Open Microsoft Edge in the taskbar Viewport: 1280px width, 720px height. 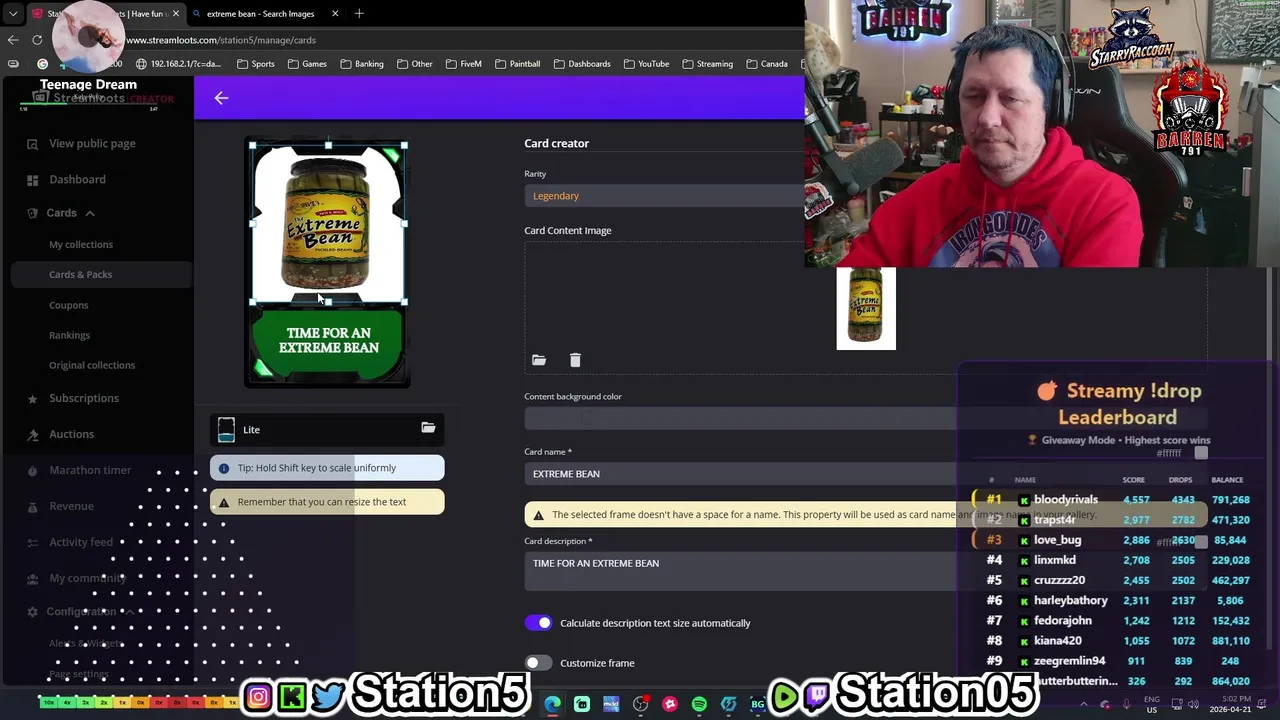(x=552, y=704)
